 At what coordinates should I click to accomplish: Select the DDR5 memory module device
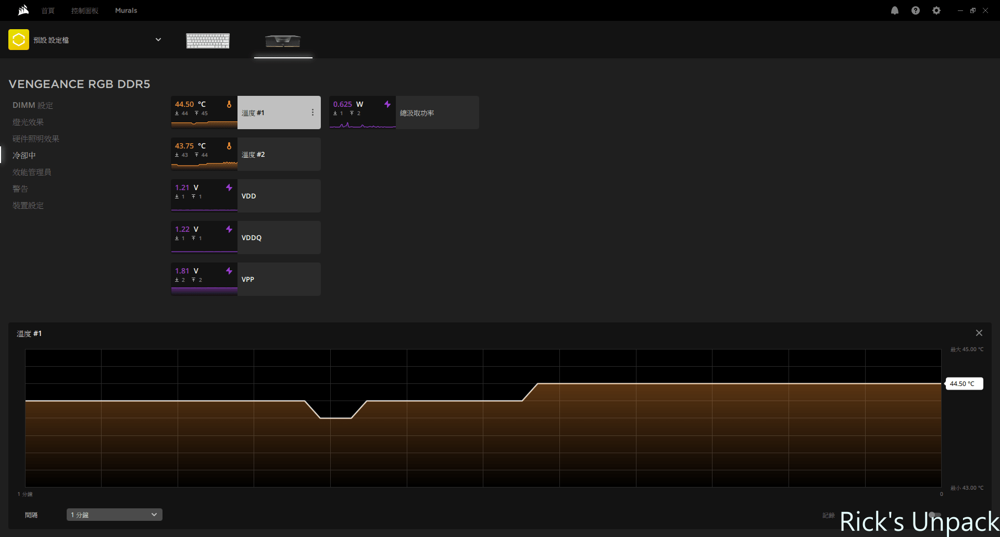(x=283, y=41)
